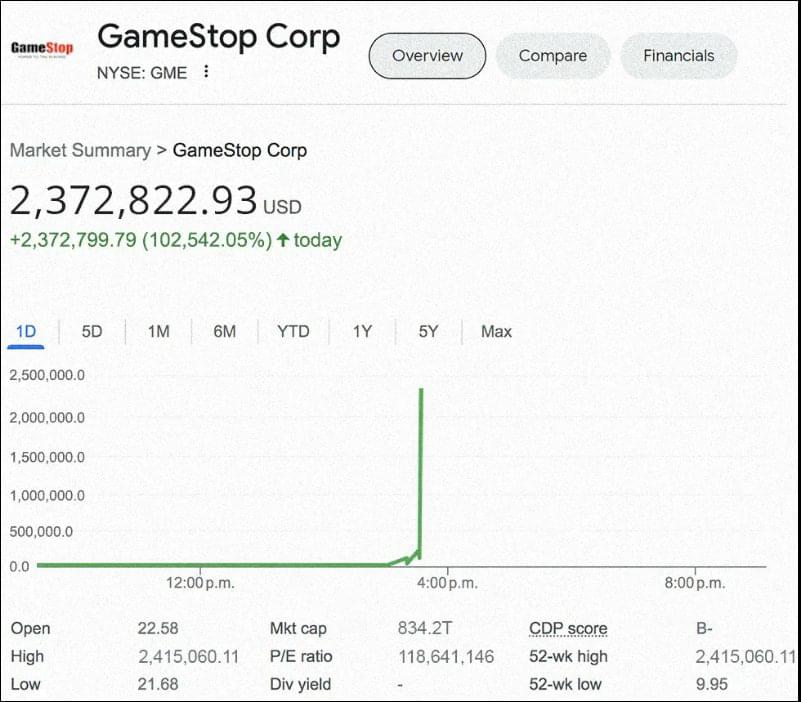Open the three-dot menu beside NYSE: GME
Viewport: 801px width, 702px height.
(x=206, y=72)
